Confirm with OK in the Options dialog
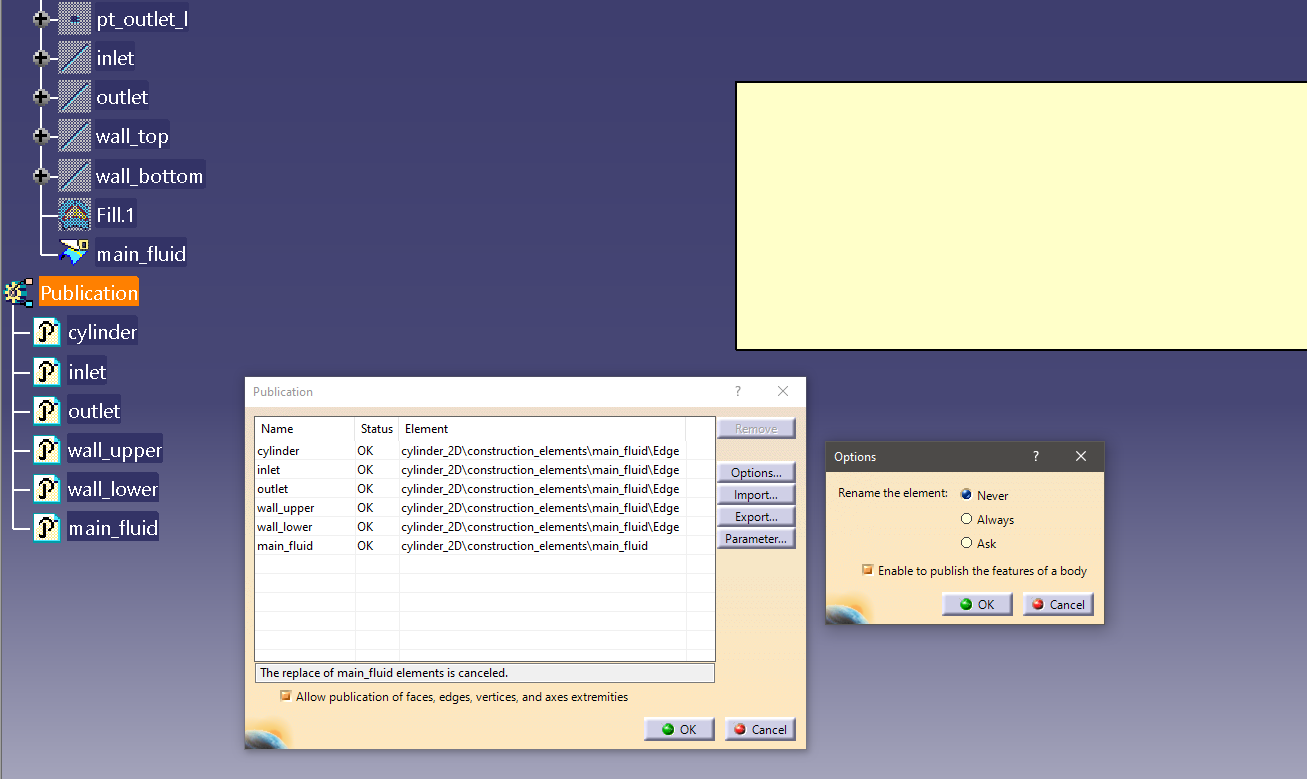1307x779 pixels. tap(977, 604)
